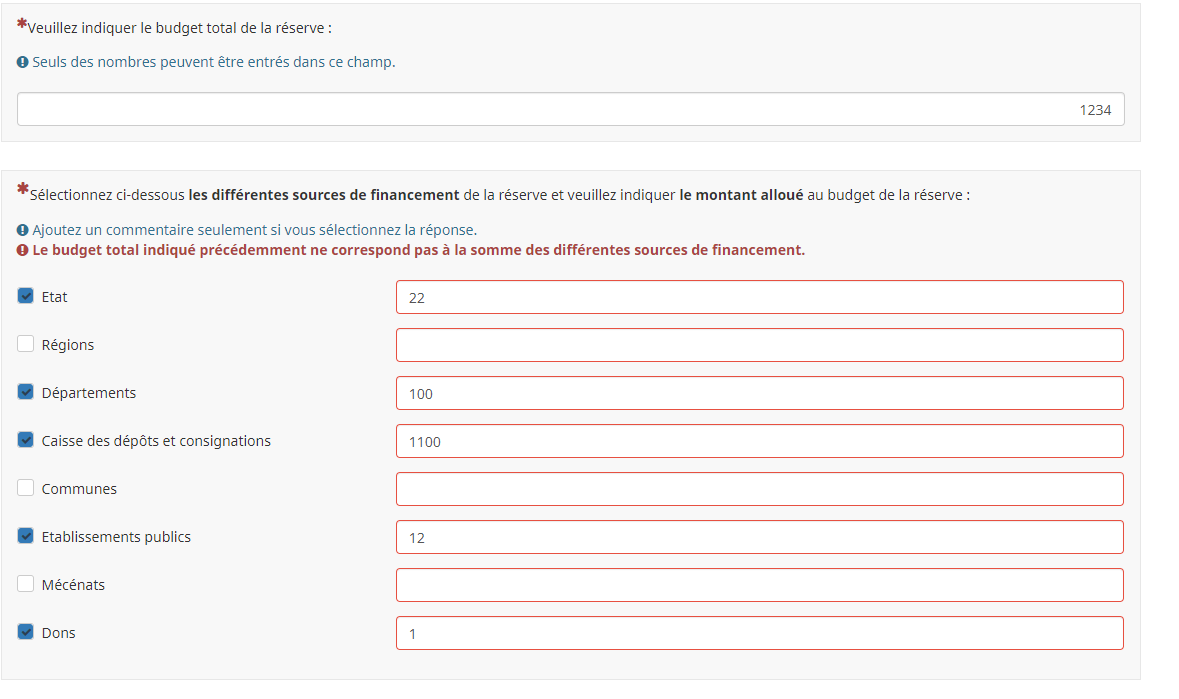Uncheck the Départements checkbox
Screen dimensions: 1179x699
26,392
